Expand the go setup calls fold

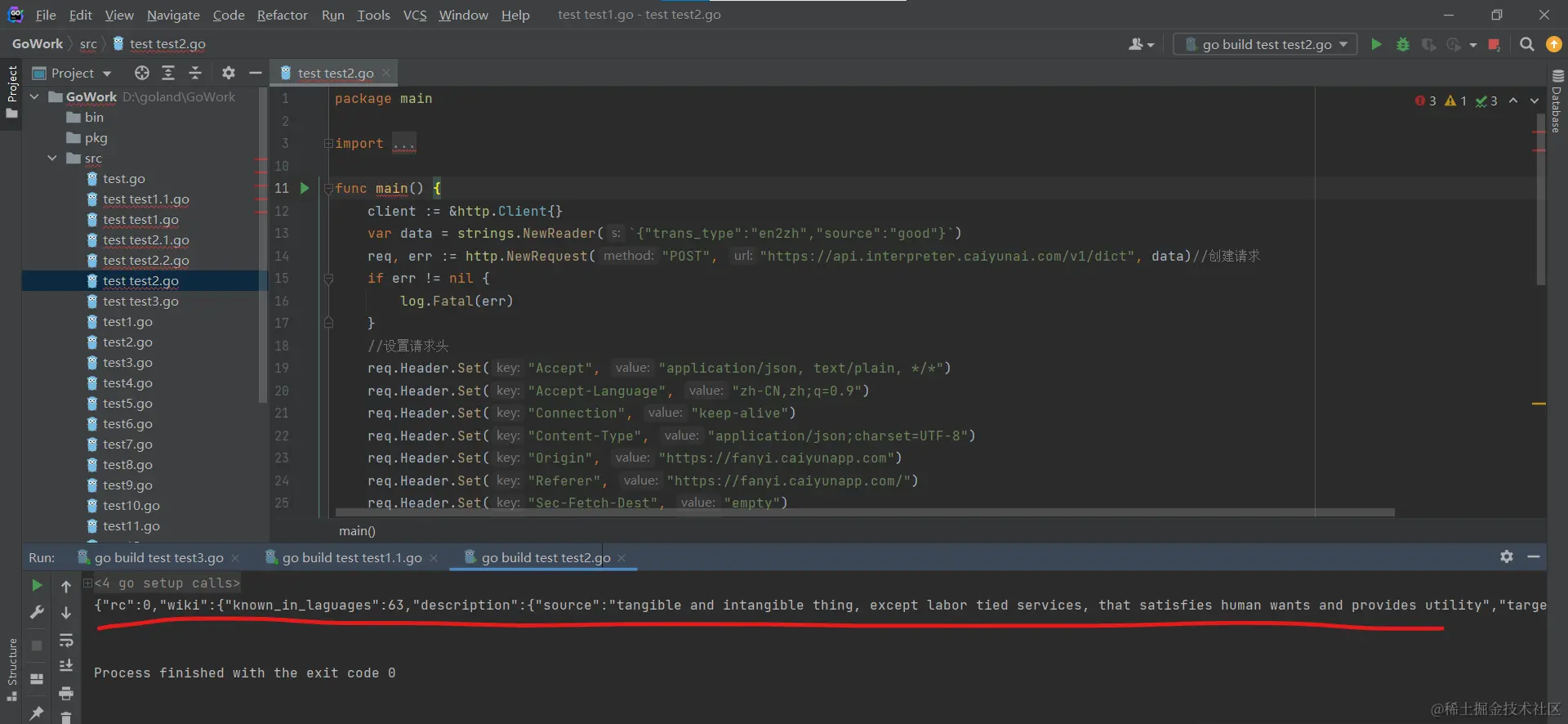coord(87,583)
